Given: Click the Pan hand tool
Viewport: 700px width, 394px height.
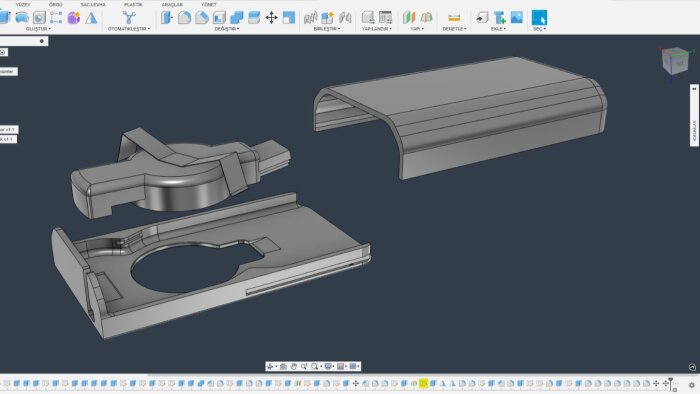Looking at the screenshot, I should click(293, 366).
